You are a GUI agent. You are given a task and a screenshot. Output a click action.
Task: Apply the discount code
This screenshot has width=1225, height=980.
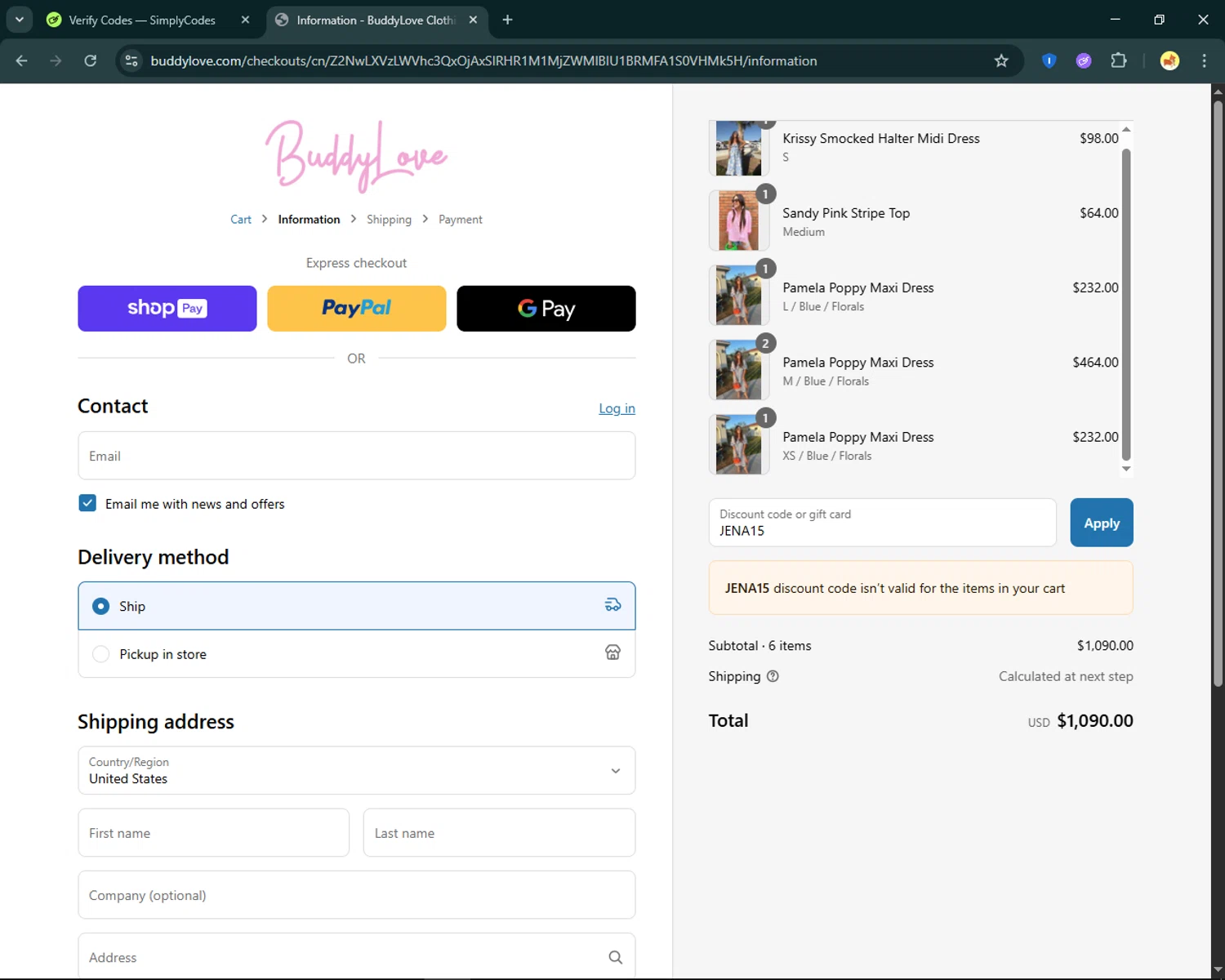pyautogui.click(x=1102, y=523)
